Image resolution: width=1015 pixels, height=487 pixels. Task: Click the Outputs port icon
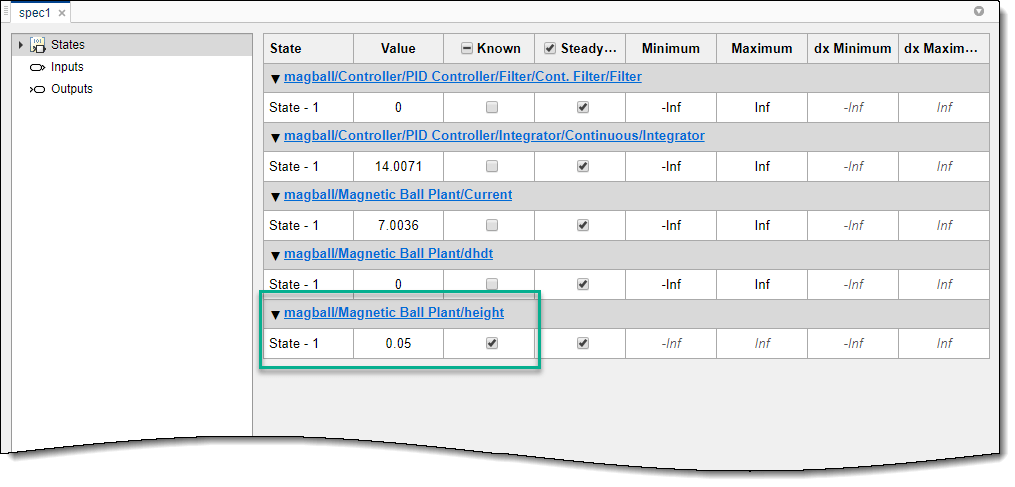pos(38,89)
